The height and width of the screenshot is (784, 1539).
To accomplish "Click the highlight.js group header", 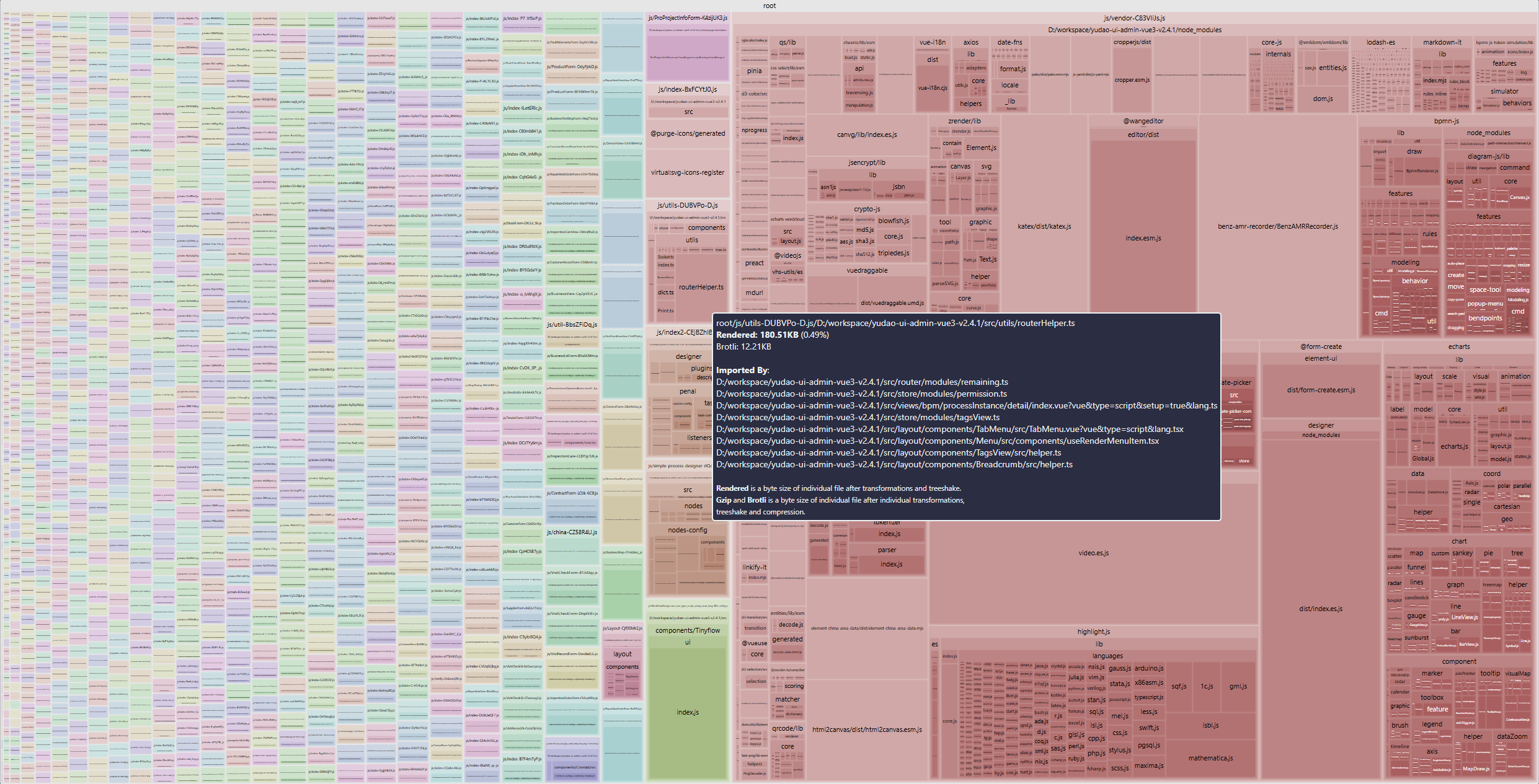I will pyautogui.click(x=1093, y=632).
